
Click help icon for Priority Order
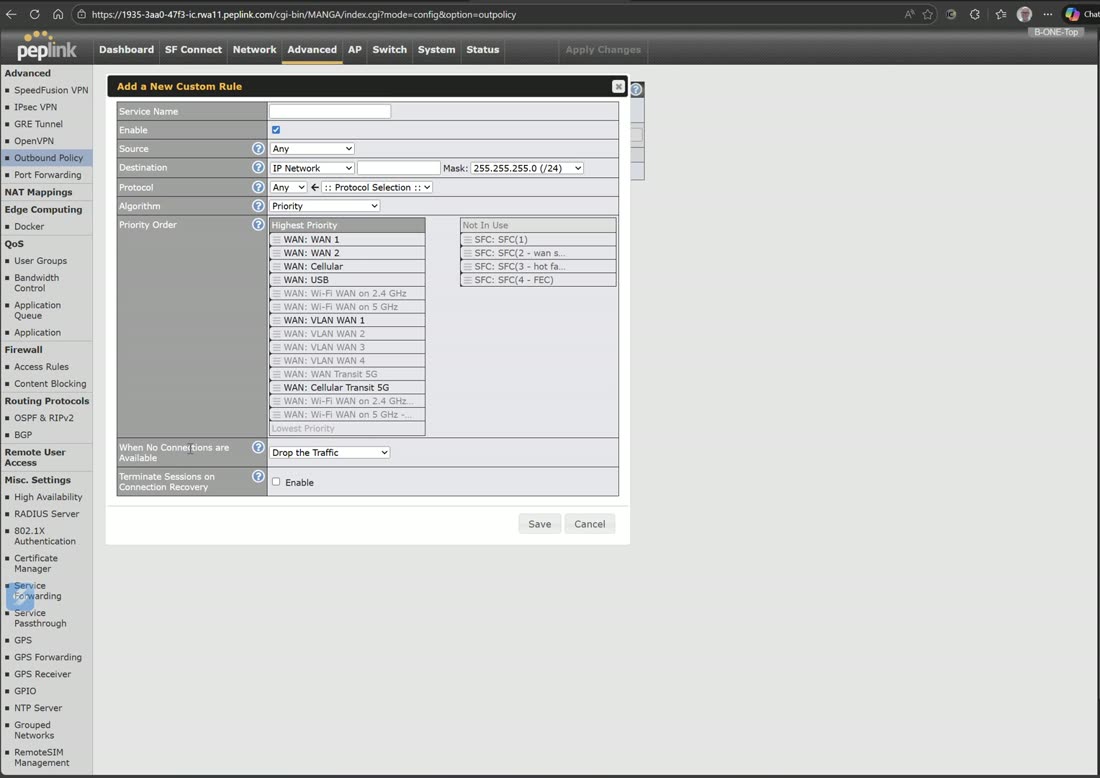258,224
